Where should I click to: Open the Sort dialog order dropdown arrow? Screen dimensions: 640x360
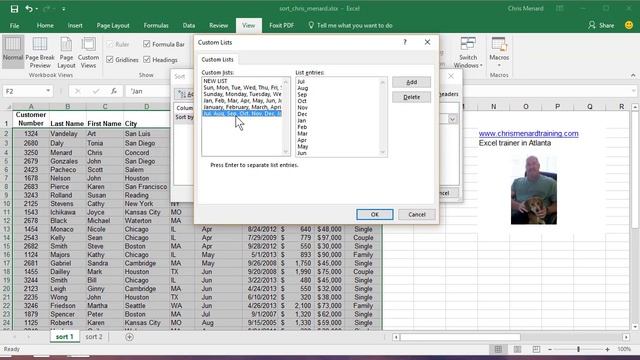click(452, 119)
